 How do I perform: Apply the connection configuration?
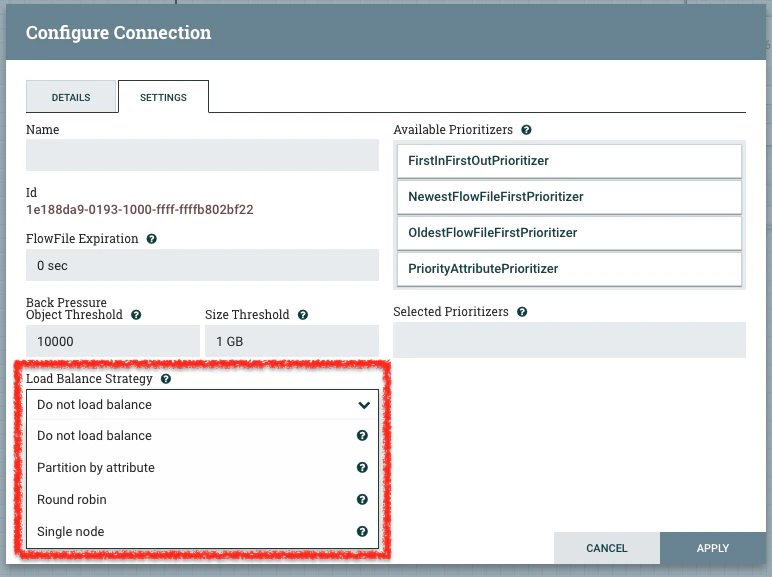point(712,548)
